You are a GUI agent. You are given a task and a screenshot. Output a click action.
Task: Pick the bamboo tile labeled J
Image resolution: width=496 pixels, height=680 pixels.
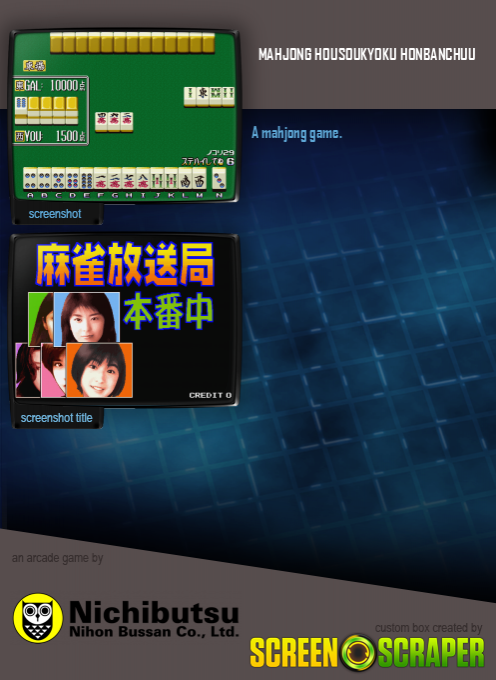pos(157,178)
